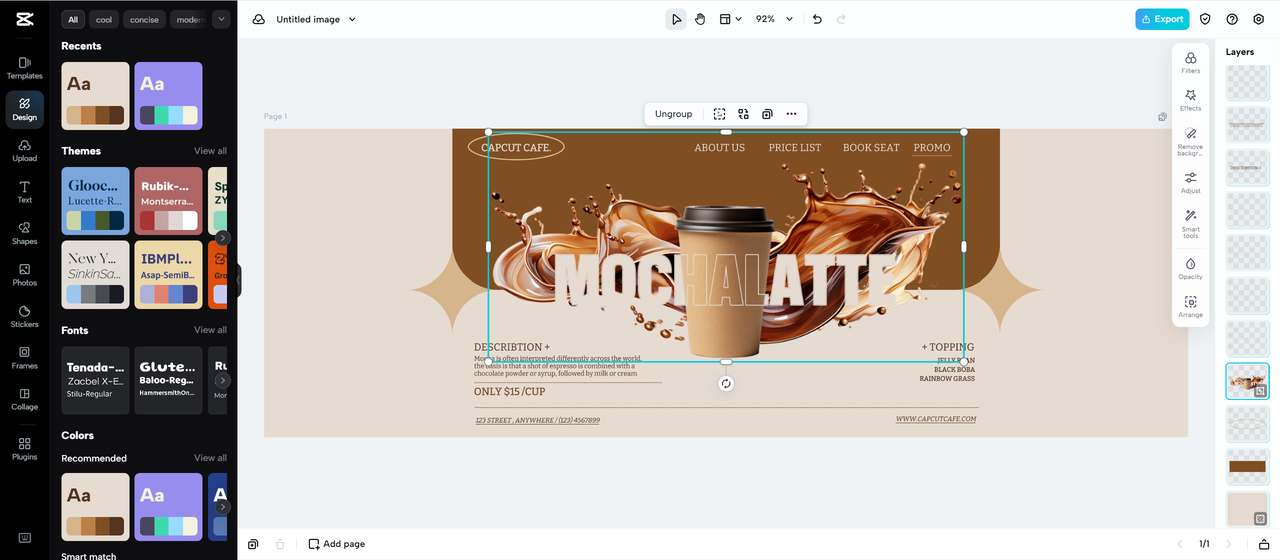Activate the Select pointer tool

coord(676,19)
